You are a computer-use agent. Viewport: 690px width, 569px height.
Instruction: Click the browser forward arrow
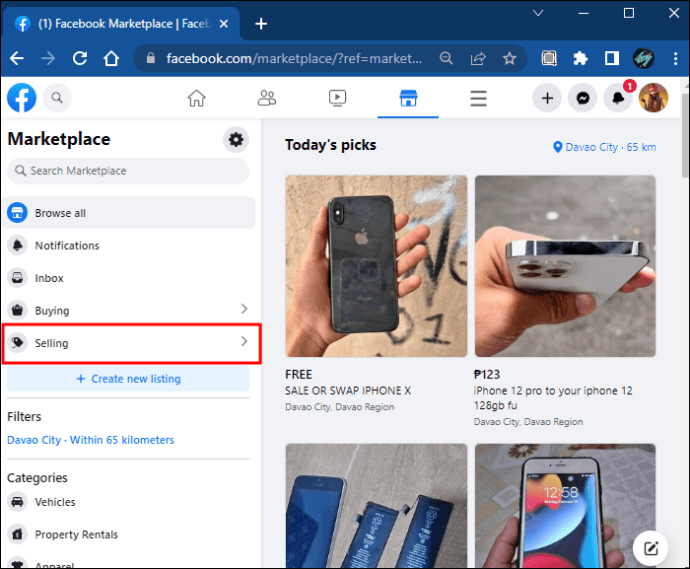tap(48, 58)
